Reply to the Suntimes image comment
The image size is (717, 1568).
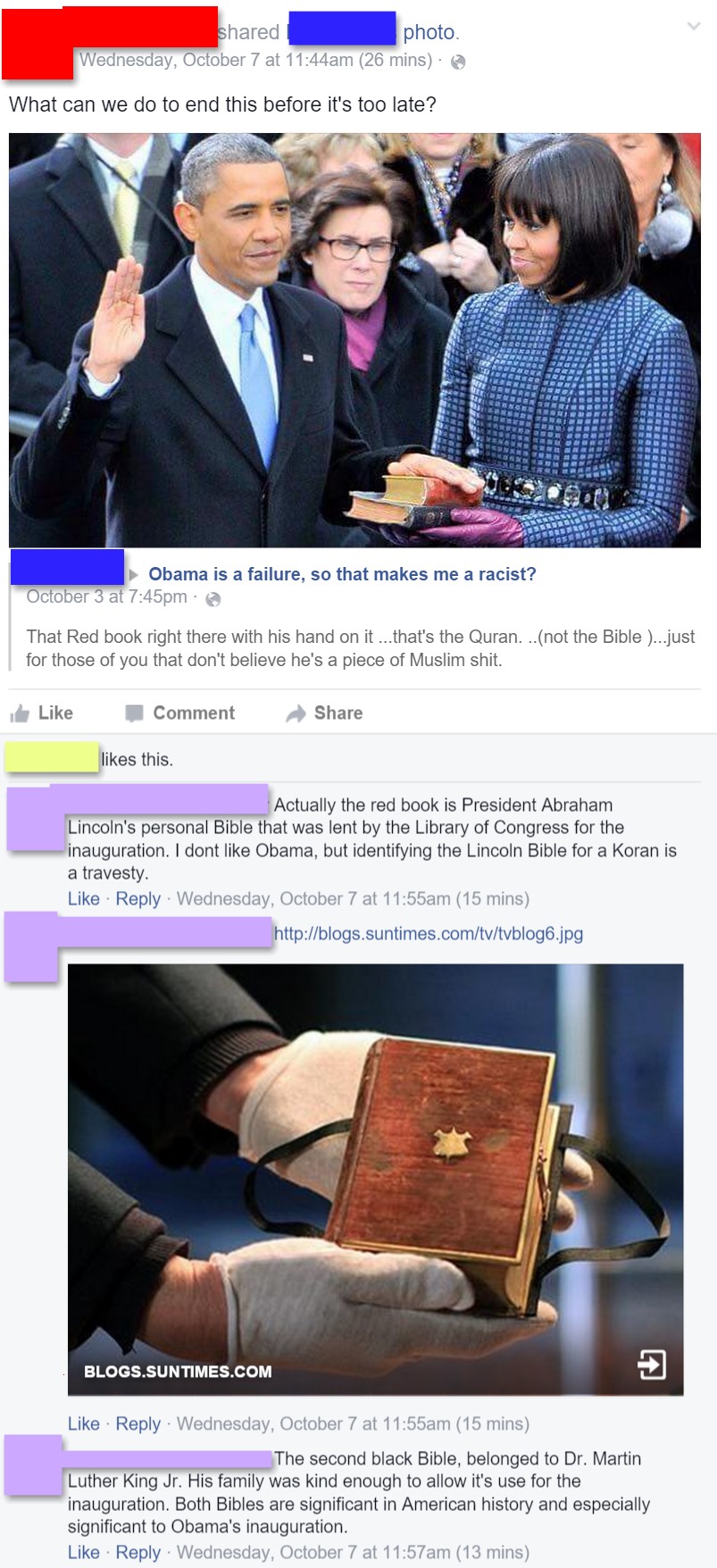(138, 1423)
